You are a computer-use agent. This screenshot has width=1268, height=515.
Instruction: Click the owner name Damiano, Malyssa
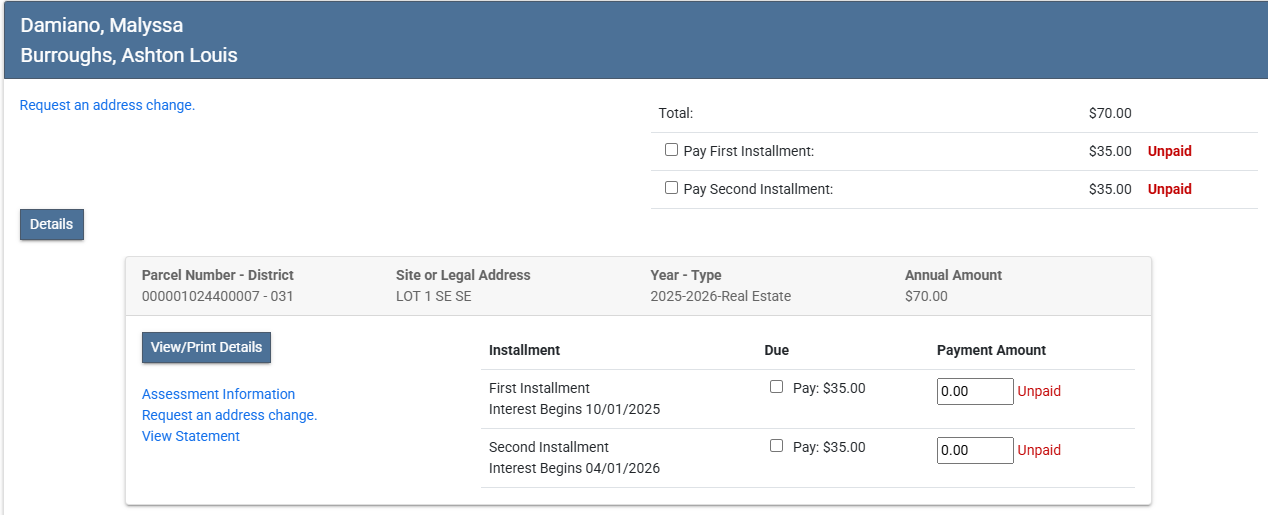click(x=101, y=25)
